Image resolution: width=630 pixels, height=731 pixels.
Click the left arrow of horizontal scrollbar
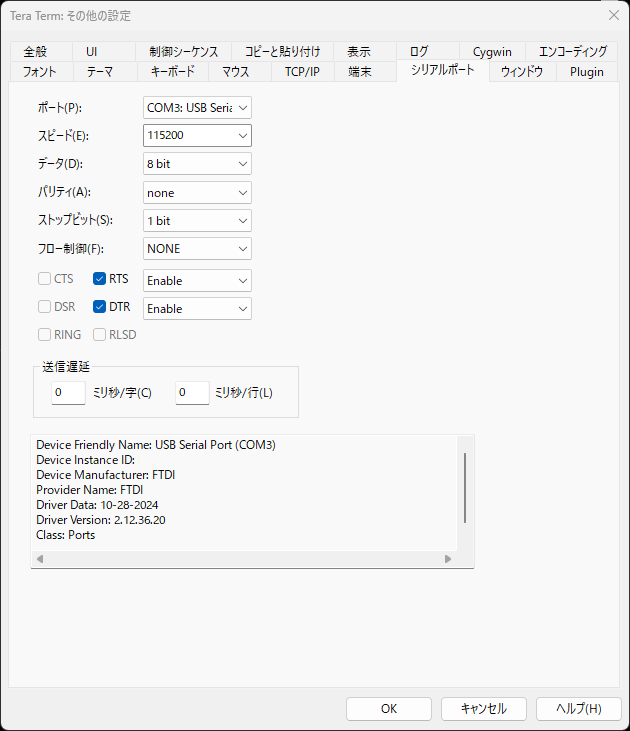point(40,559)
